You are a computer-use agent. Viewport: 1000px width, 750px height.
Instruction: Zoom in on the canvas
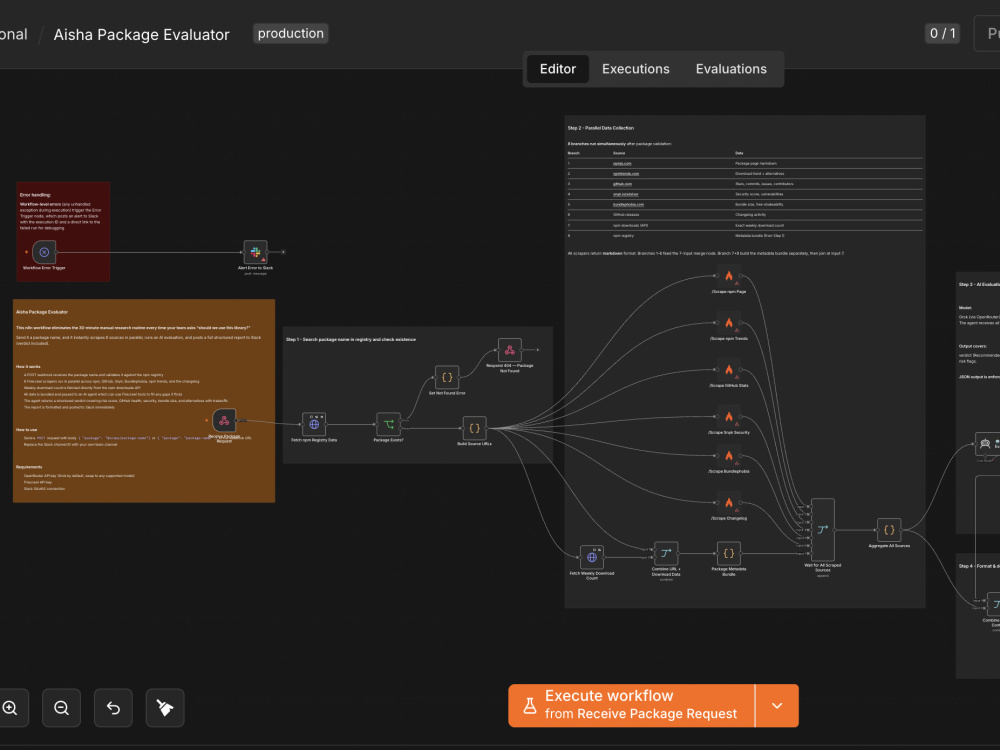click(11, 708)
